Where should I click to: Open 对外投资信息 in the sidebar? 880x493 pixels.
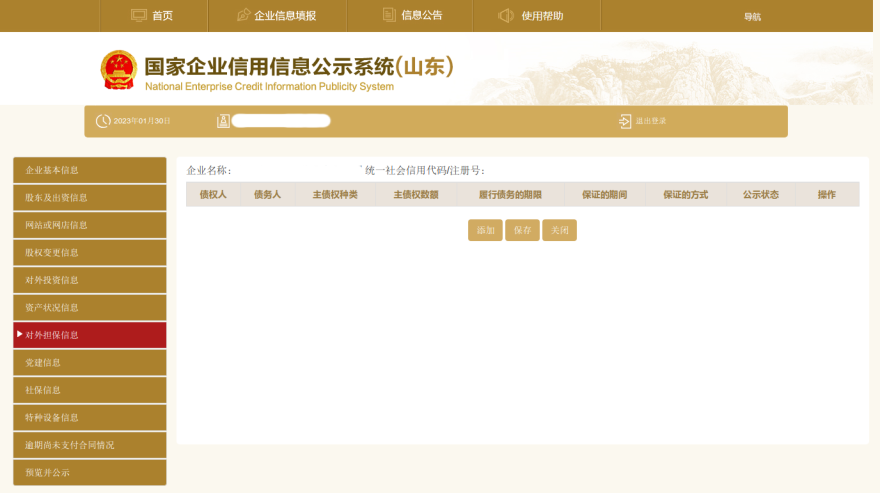(90, 280)
